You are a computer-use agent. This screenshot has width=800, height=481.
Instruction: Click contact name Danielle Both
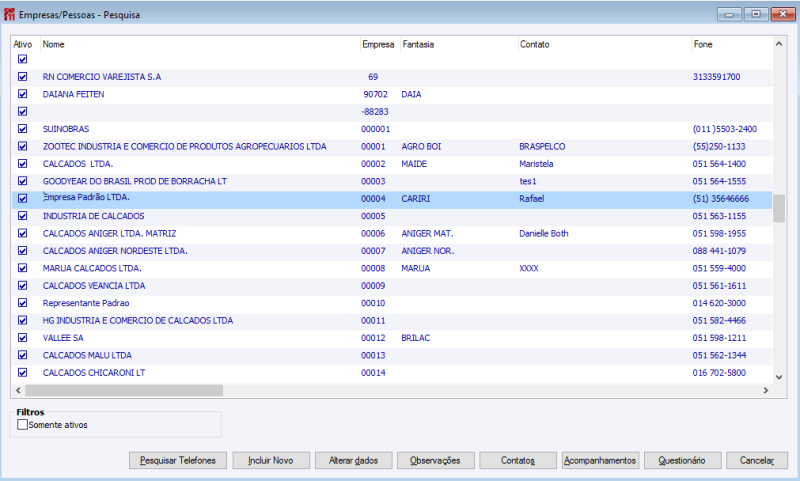pyautogui.click(x=544, y=233)
